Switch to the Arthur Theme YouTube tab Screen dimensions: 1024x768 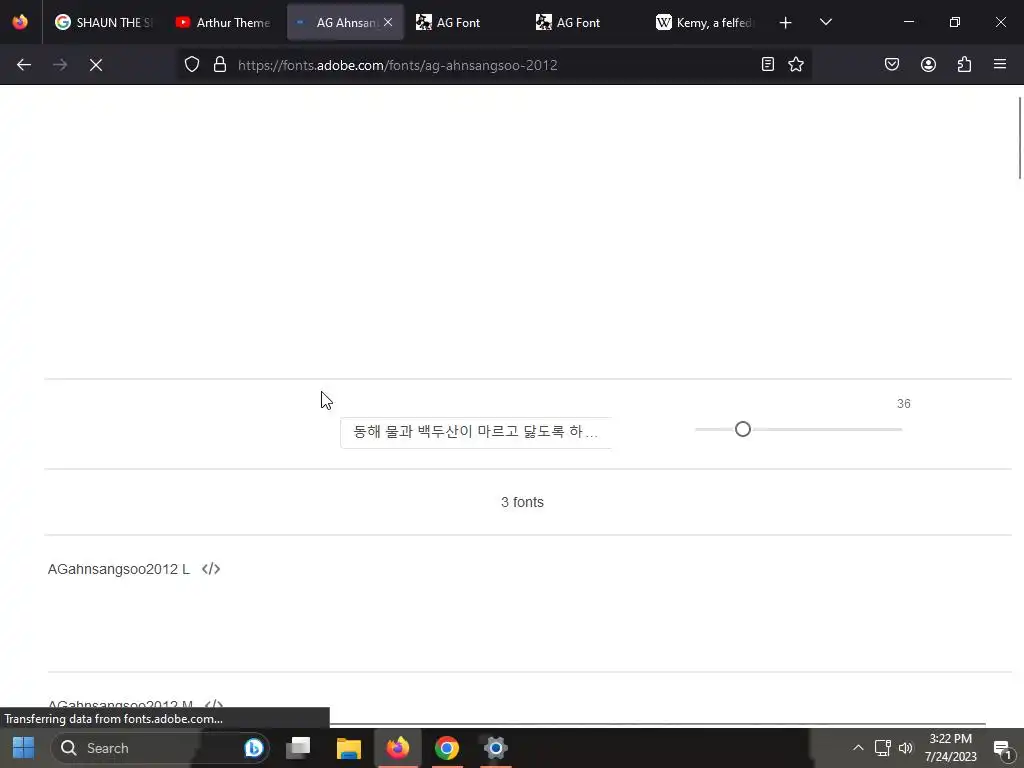tap(223, 22)
